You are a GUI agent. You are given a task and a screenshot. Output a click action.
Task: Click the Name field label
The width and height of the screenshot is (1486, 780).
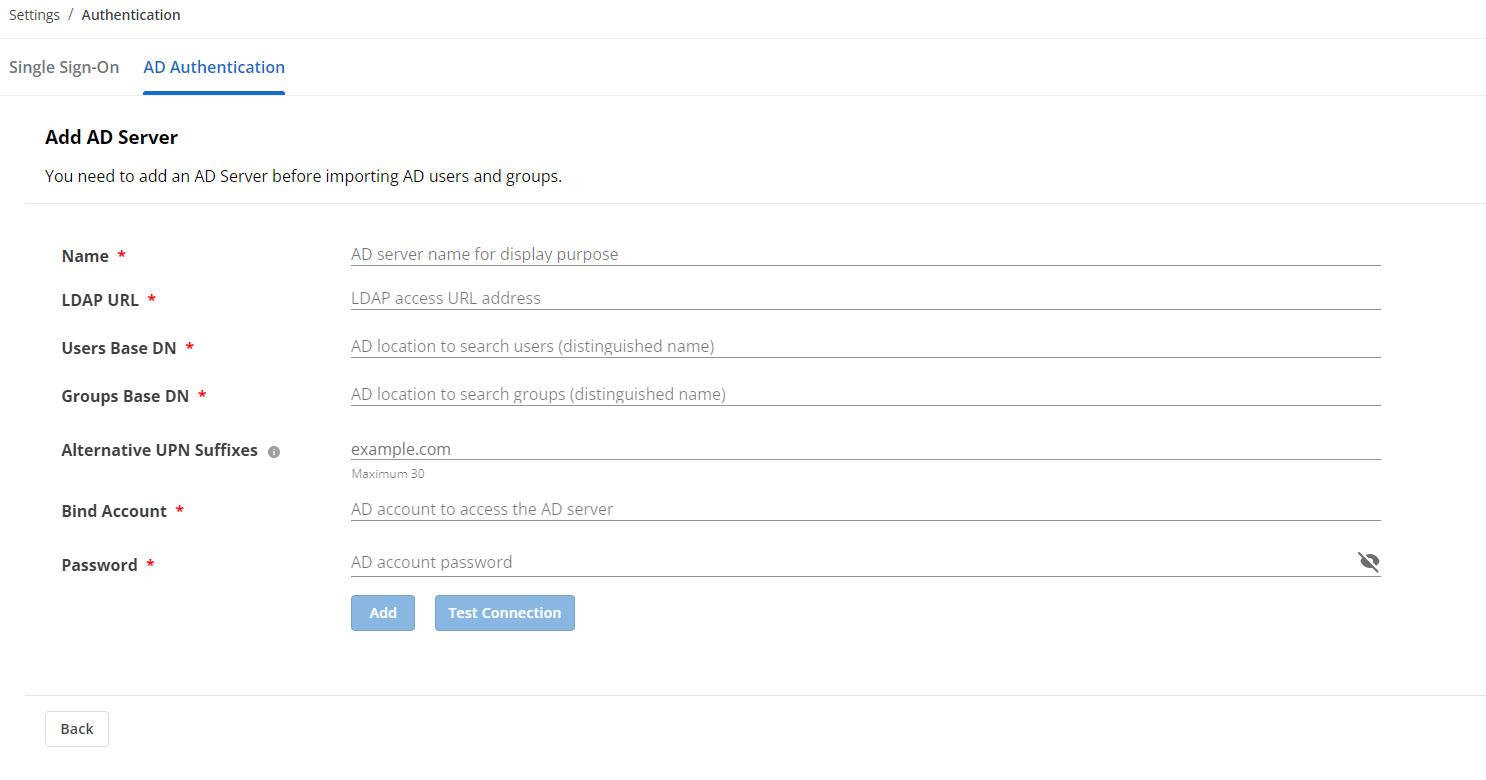click(x=85, y=256)
